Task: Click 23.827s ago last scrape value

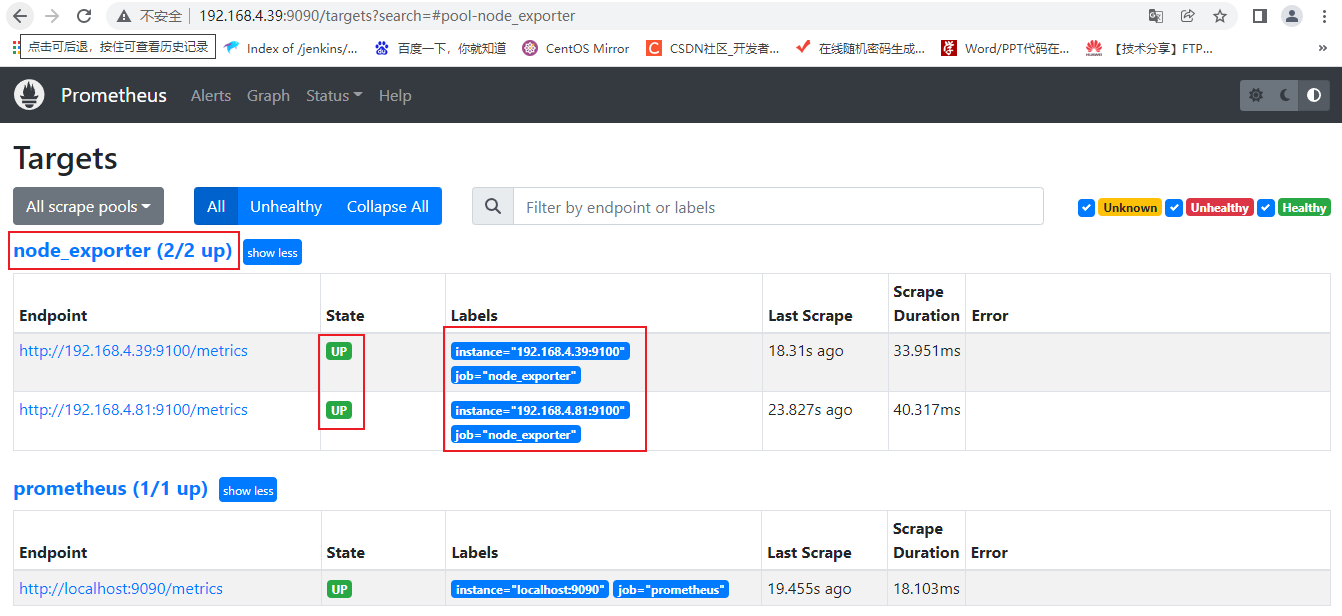Action: (810, 410)
